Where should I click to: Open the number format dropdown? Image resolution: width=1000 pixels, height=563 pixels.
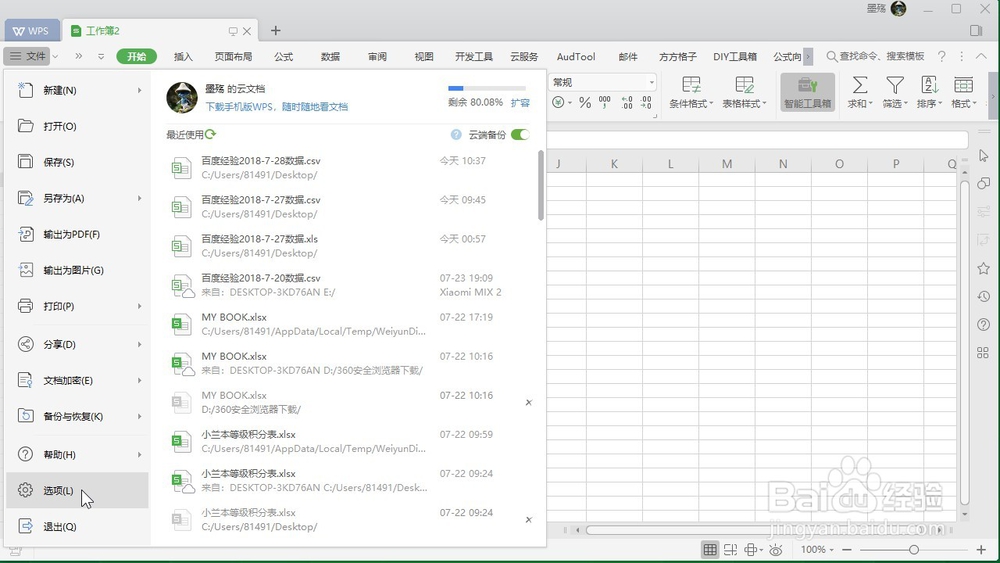pyautogui.click(x=651, y=82)
